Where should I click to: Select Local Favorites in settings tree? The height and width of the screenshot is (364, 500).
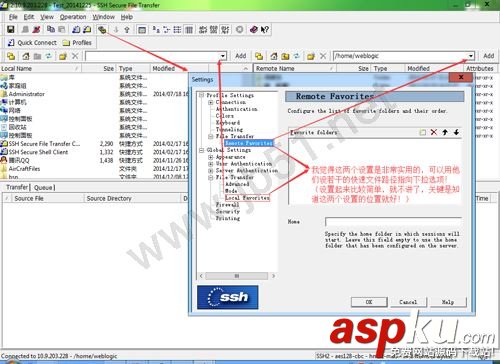point(247,198)
